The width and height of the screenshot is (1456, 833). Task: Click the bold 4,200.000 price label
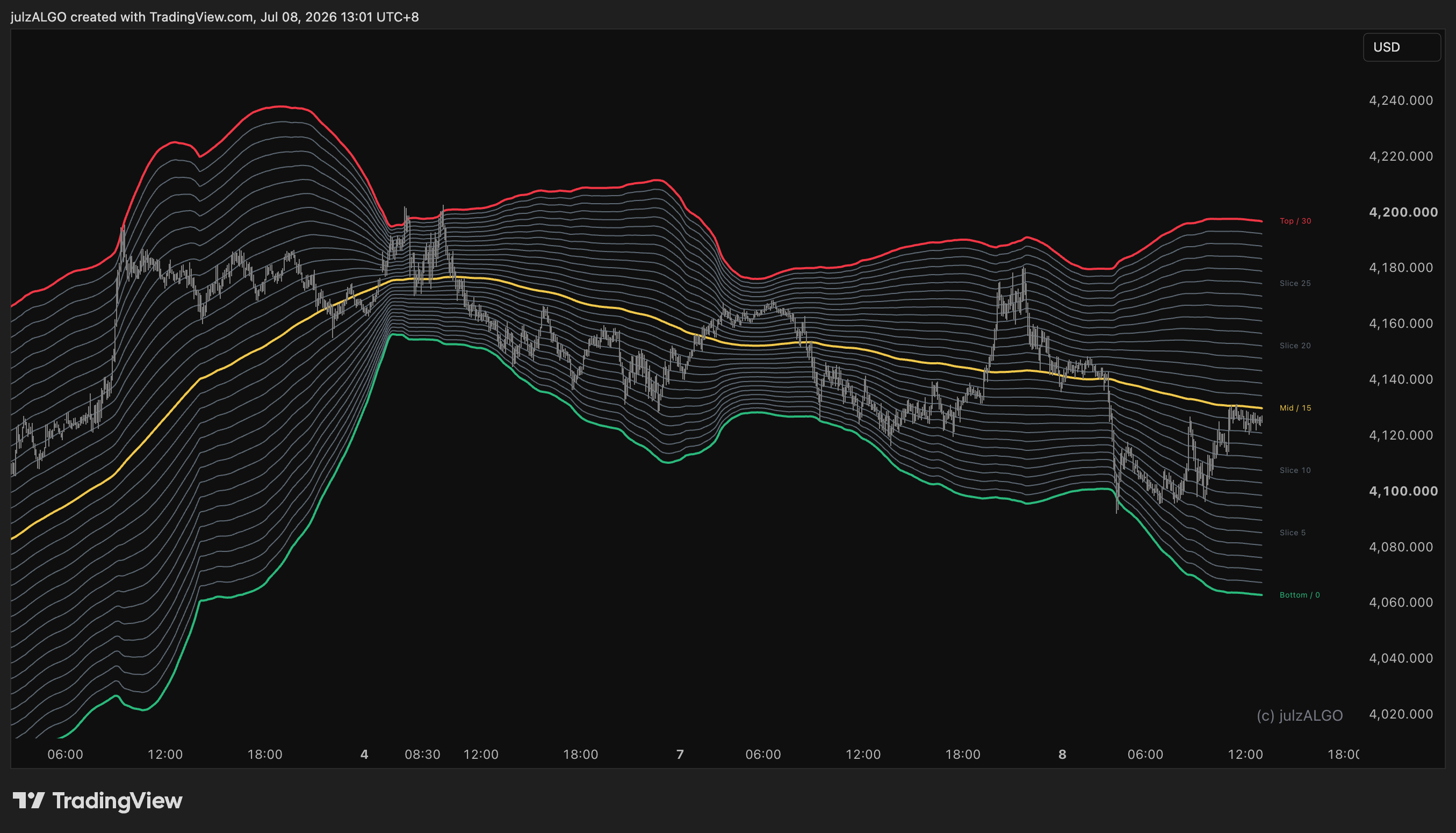click(1403, 212)
